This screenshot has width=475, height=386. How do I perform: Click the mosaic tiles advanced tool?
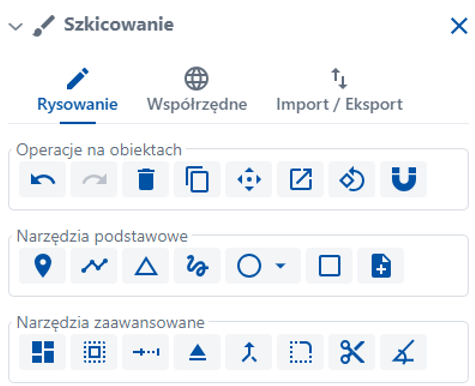(x=42, y=352)
